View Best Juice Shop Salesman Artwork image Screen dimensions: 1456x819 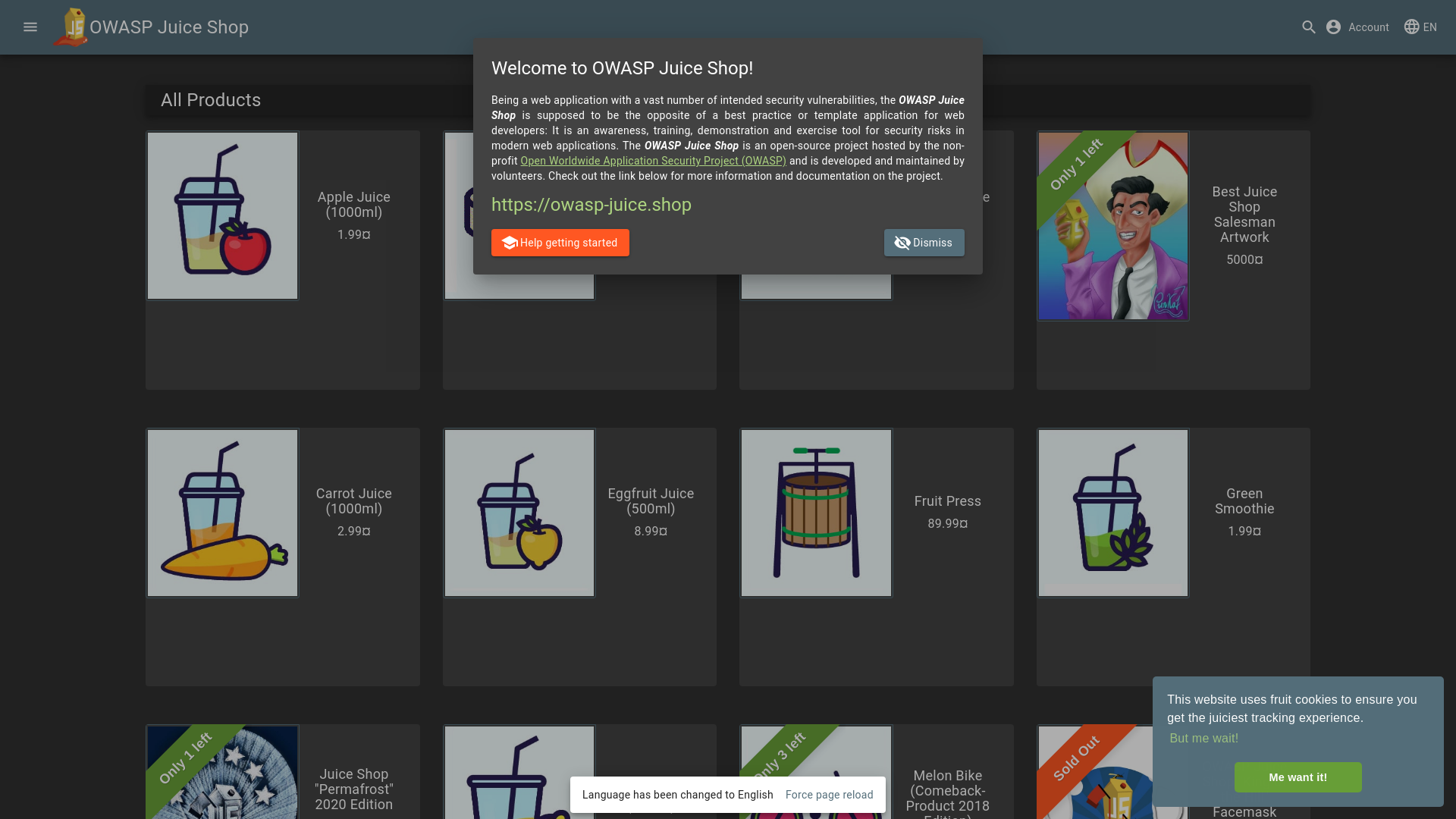[1112, 226]
